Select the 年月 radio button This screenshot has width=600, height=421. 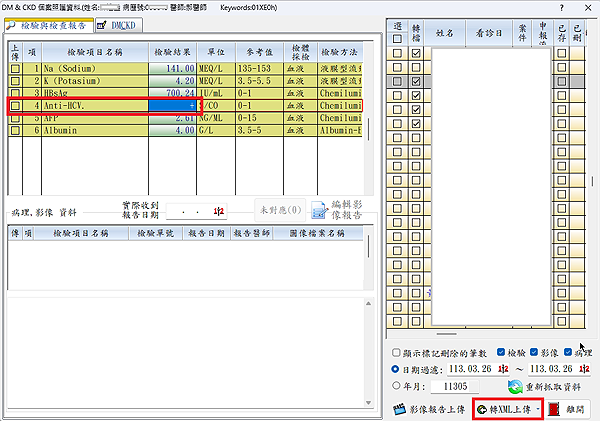pyautogui.click(x=397, y=386)
